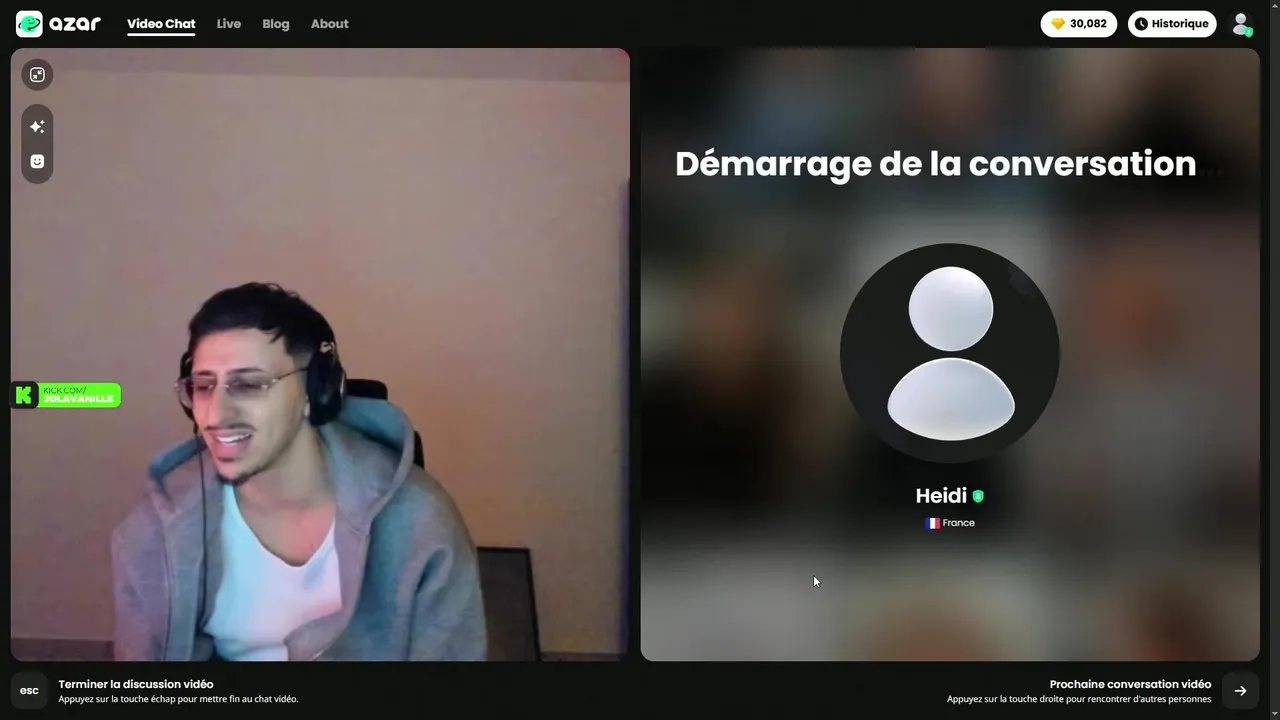Click 'Prochaine conversation vidéo' text
Image resolution: width=1280 pixels, height=720 pixels.
1130,684
